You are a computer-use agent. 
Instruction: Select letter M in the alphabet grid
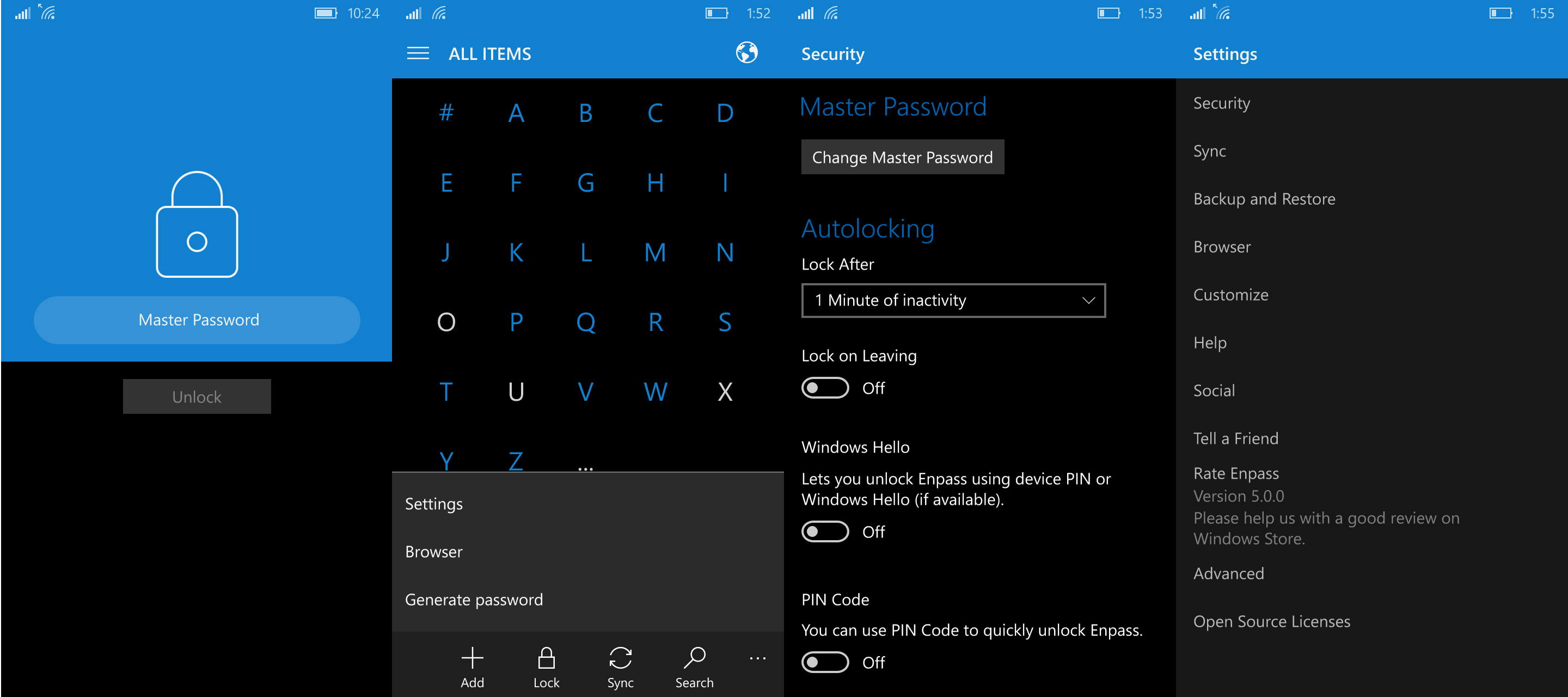coord(655,252)
